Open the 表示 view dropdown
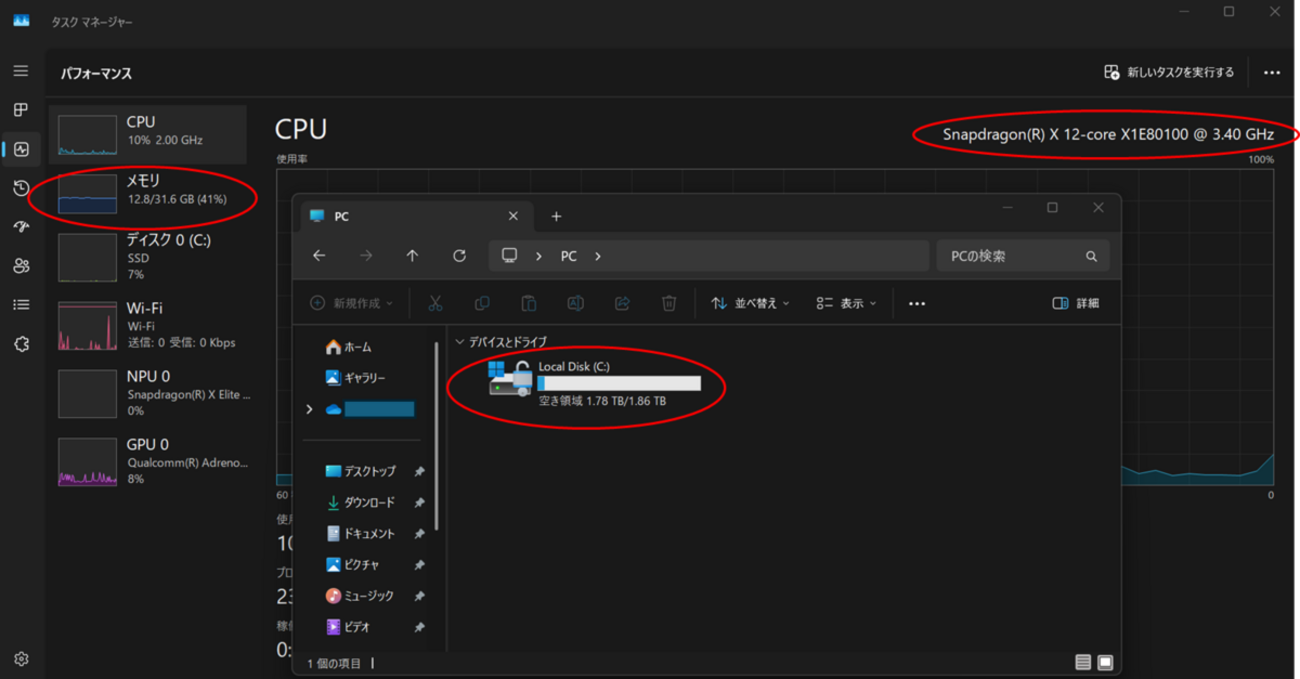Screen dimensions: 1300x679 [846, 303]
